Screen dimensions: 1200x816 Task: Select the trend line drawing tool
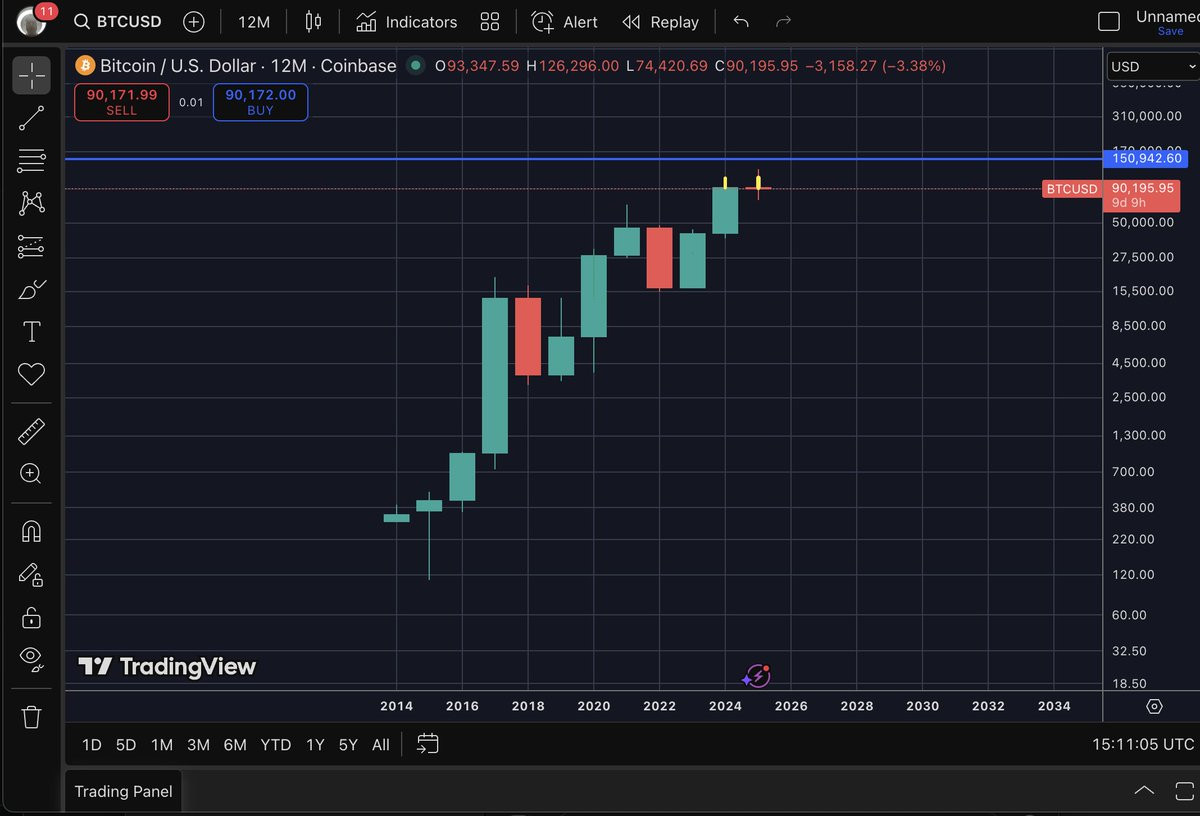pyautogui.click(x=31, y=118)
